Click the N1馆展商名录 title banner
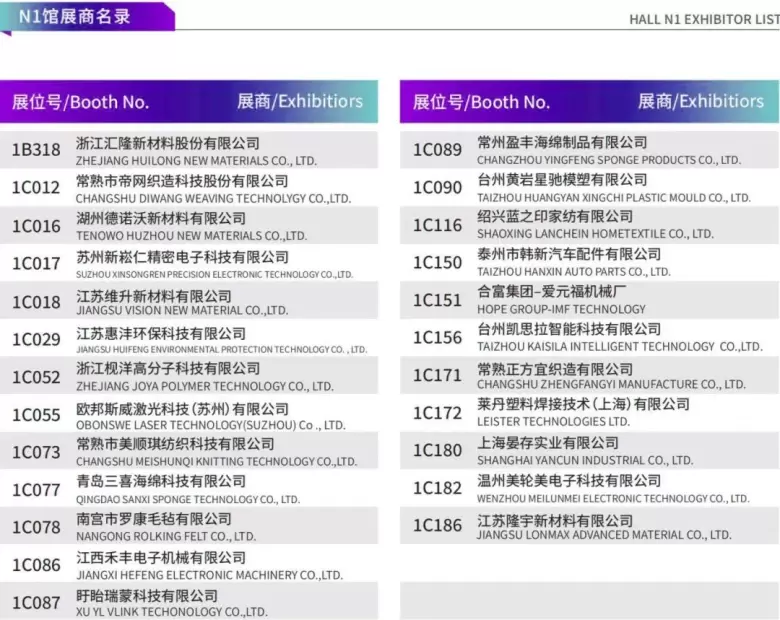Viewport: 780px width, 620px height. 87,17
